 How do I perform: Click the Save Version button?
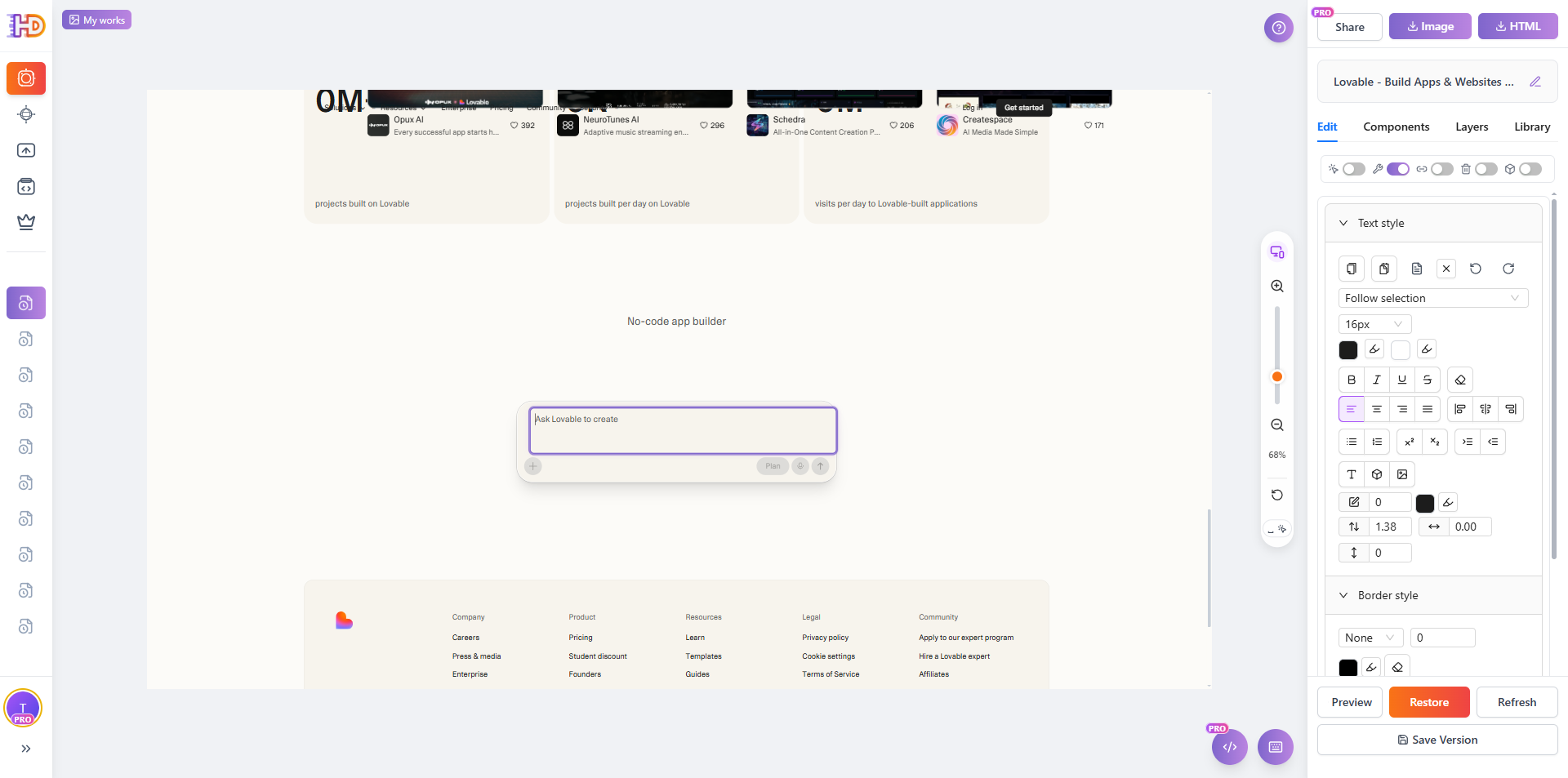pos(1437,740)
